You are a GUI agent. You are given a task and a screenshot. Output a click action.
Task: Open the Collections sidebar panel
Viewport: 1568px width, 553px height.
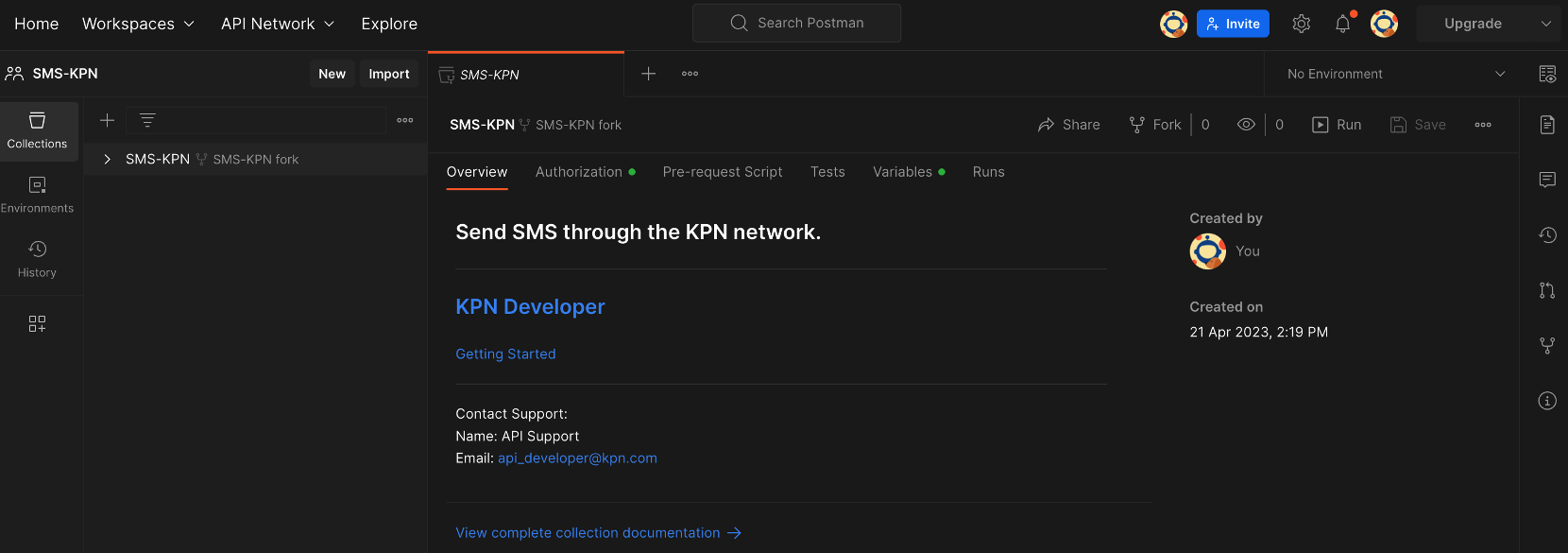[38, 130]
